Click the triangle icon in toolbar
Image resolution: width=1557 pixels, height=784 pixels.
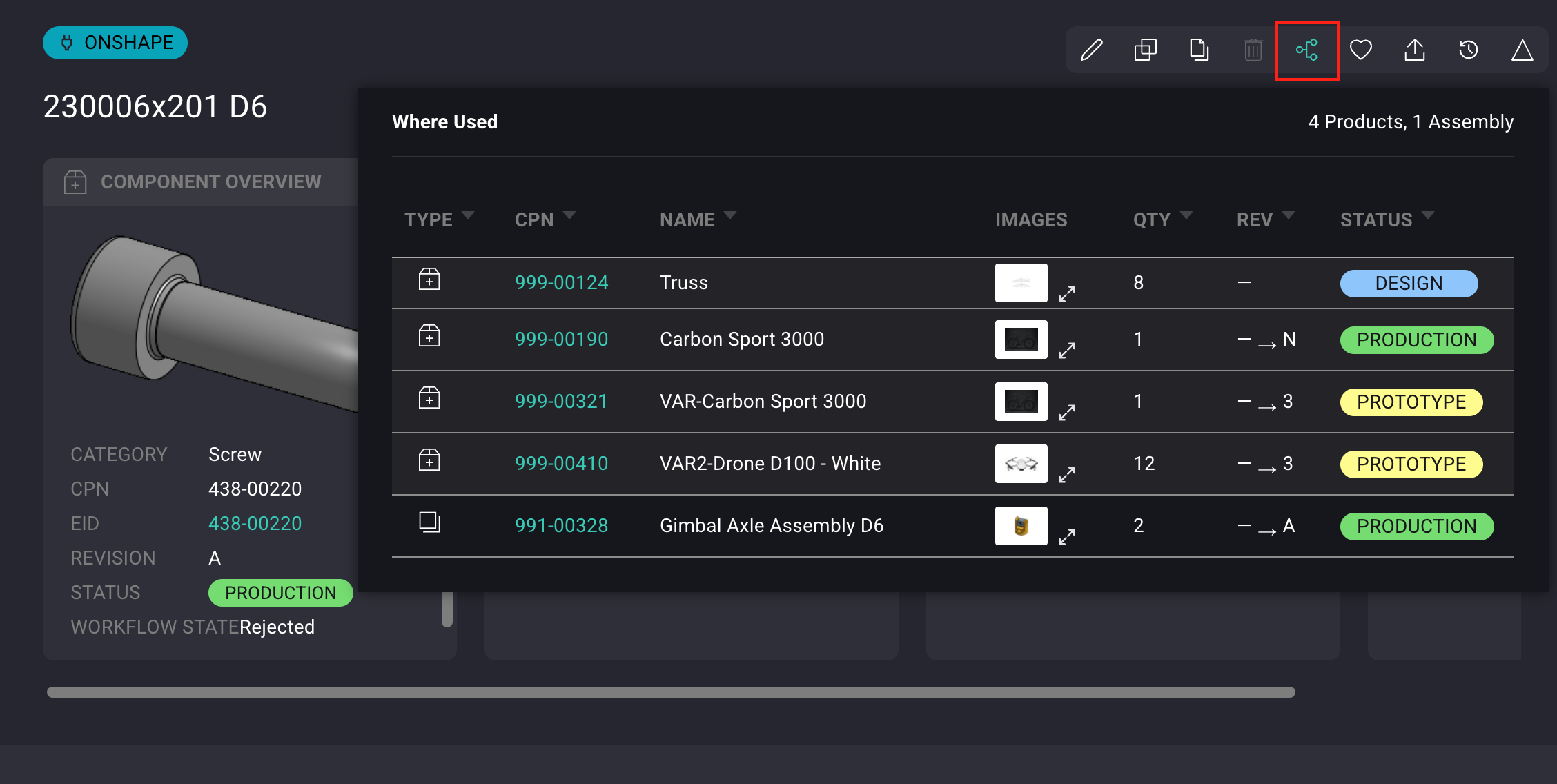tap(1522, 50)
